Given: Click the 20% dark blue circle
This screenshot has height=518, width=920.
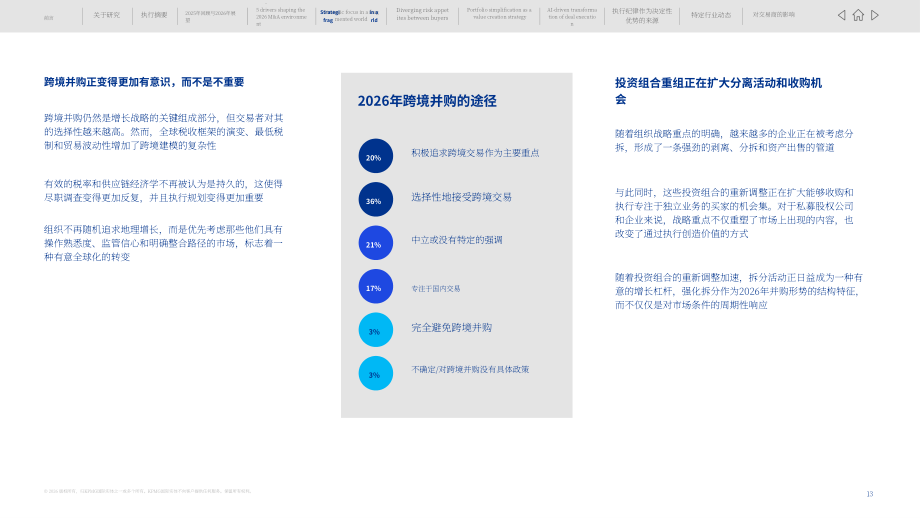Looking at the screenshot, I should pos(376,156).
